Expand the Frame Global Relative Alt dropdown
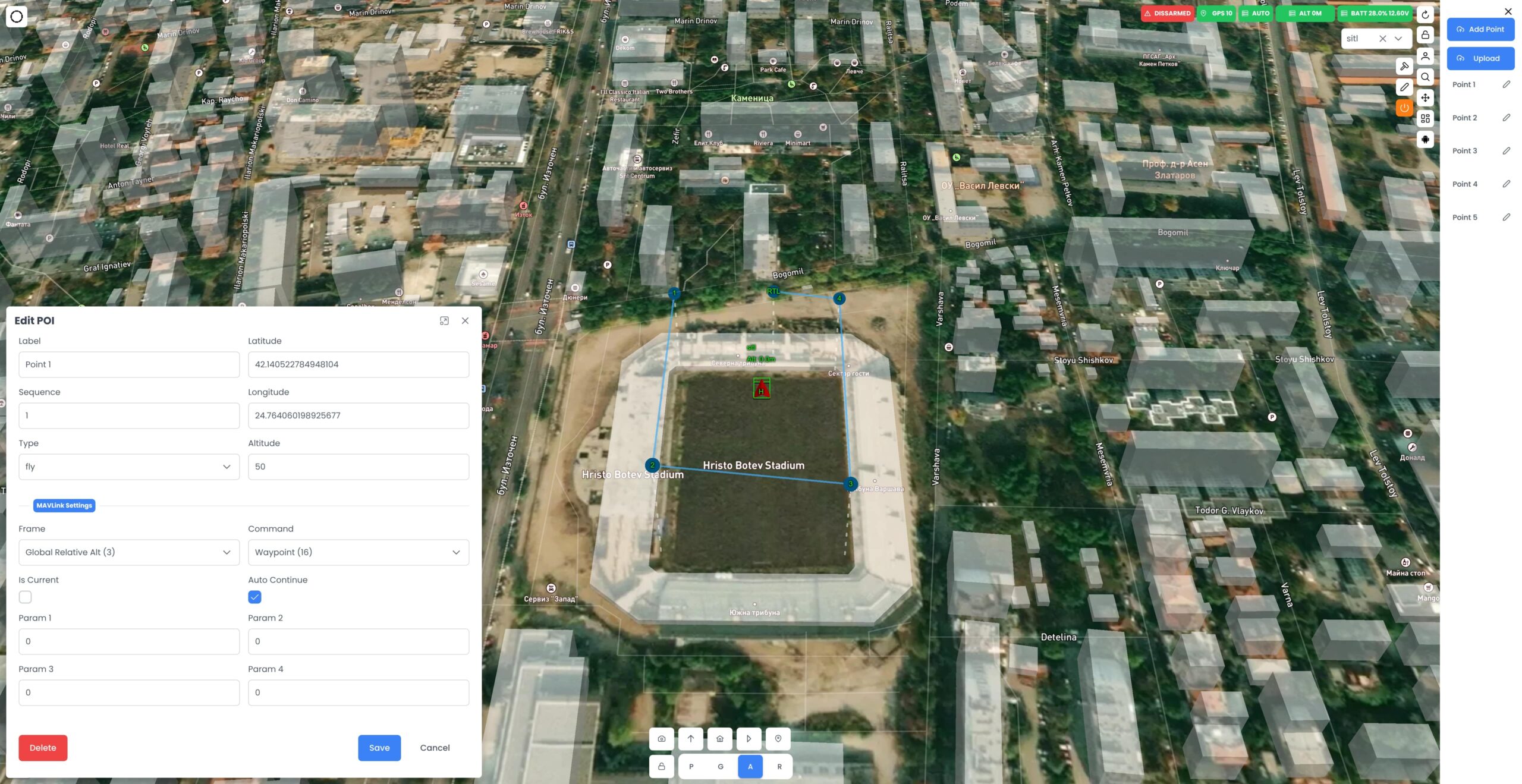This screenshot has width=1522, height=784. 128,552
